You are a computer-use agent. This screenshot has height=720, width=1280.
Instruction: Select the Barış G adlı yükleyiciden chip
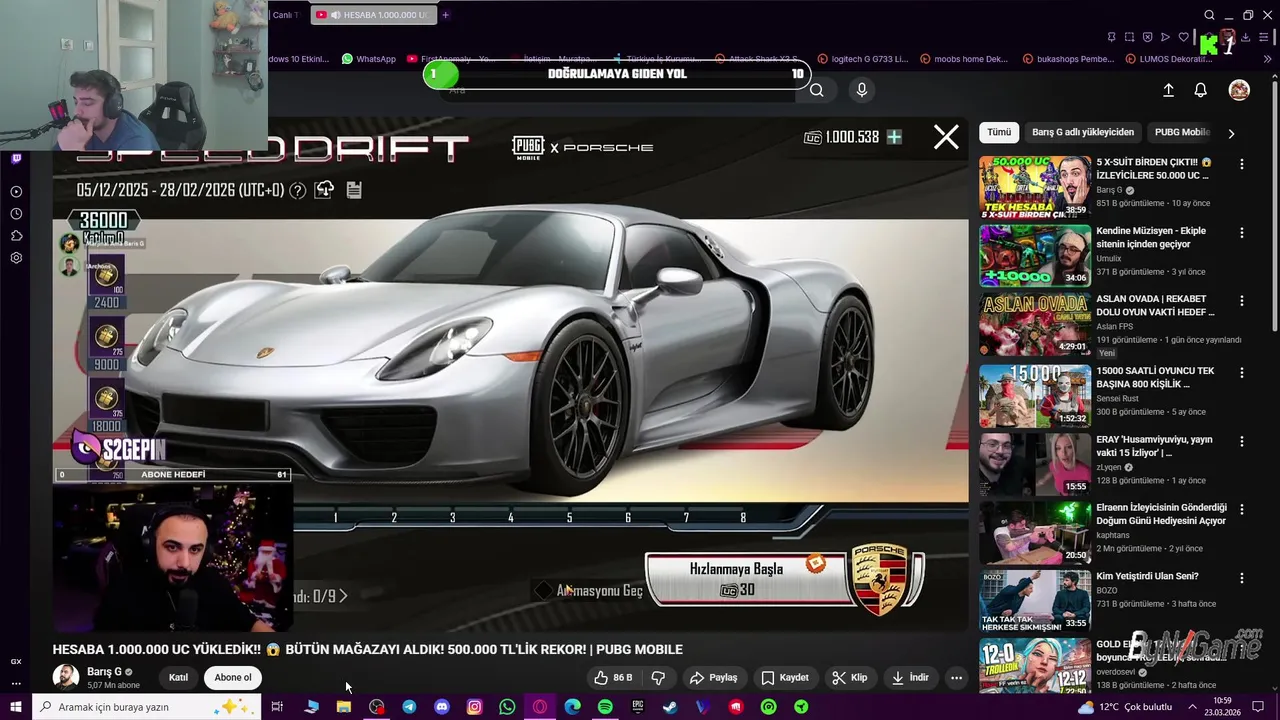[x=1083, y=132]
